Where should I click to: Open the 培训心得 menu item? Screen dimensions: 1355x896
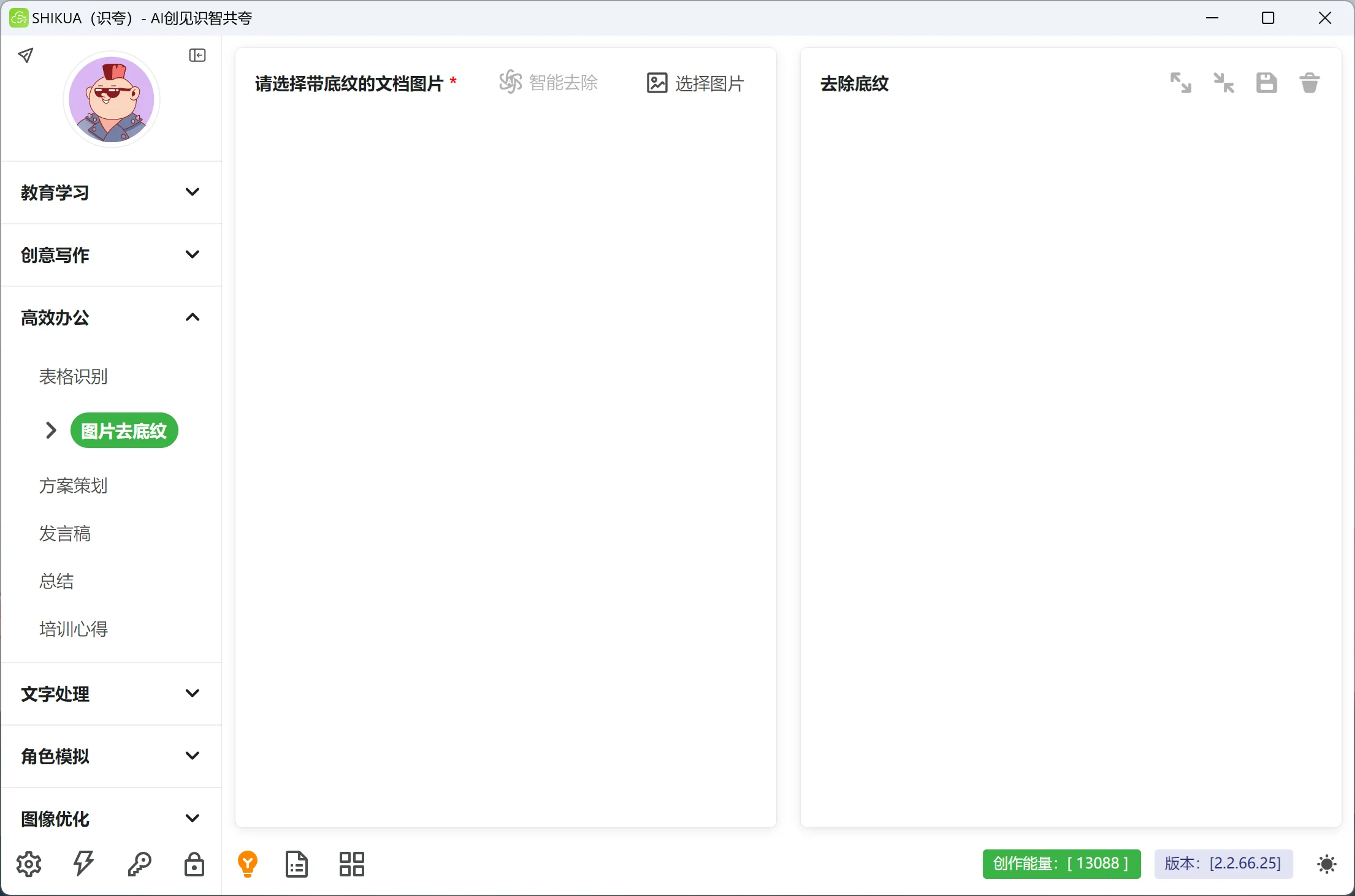click(74, 629)
